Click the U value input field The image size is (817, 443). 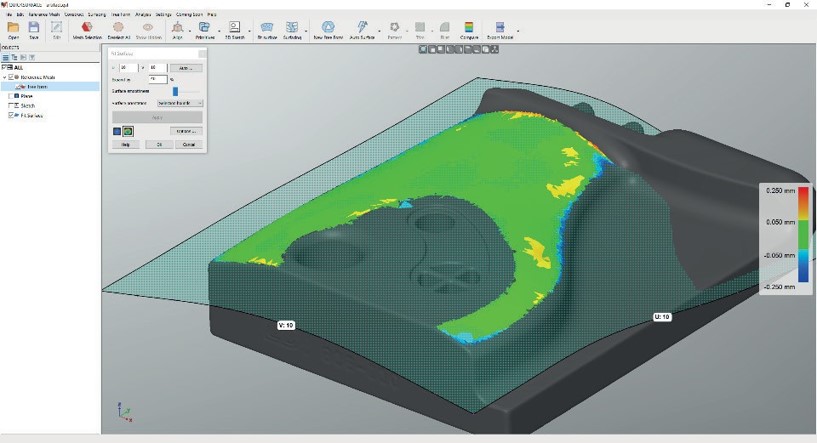click(128, 68)
